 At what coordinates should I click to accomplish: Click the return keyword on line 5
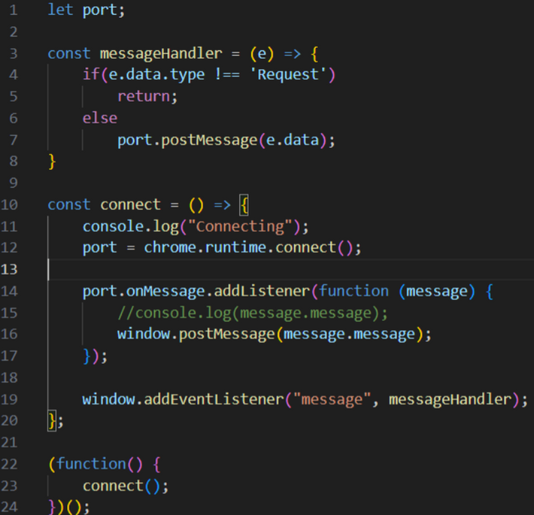pyautogui.click(x=144, y=97)
